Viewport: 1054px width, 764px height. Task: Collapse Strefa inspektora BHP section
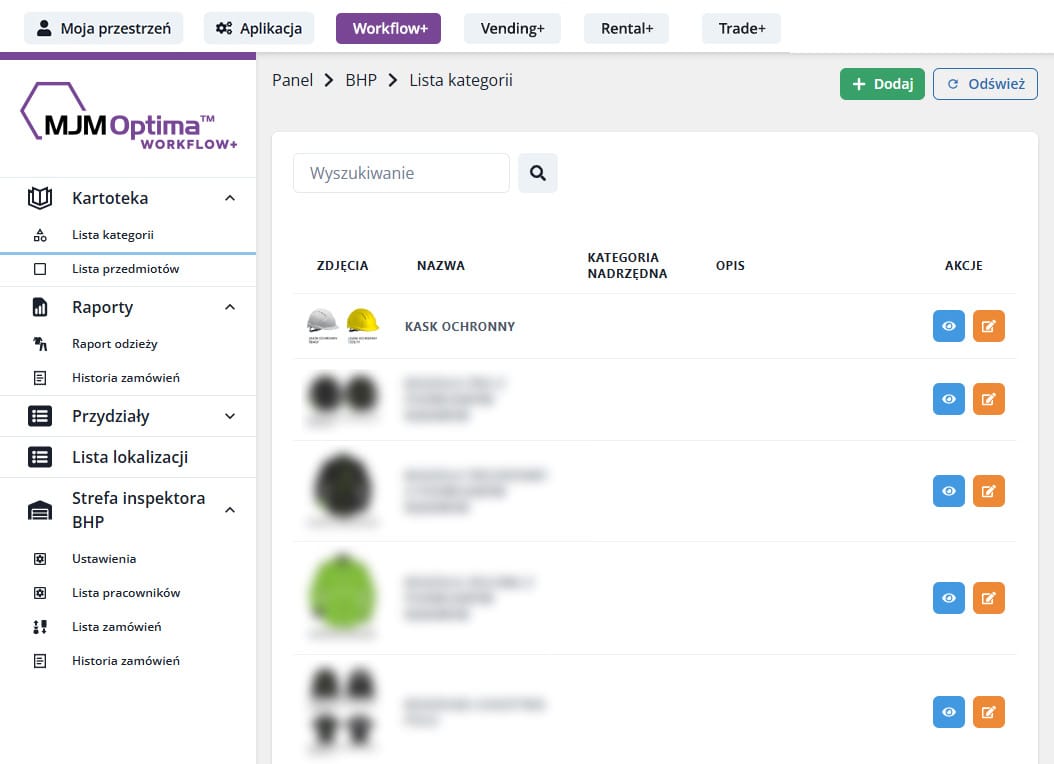click(230, 510)
